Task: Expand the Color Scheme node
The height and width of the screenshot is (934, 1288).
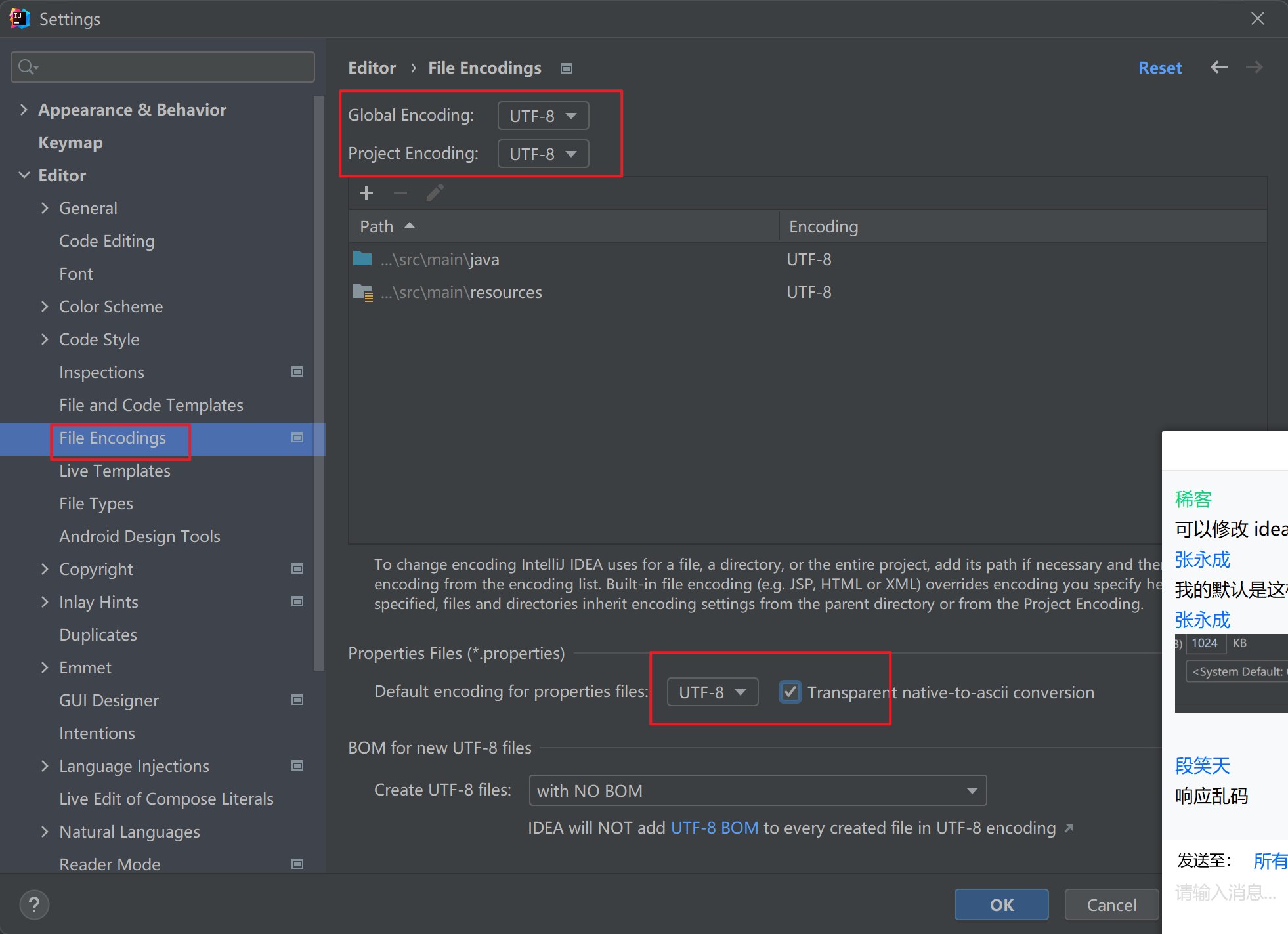Action: point(45,307)
